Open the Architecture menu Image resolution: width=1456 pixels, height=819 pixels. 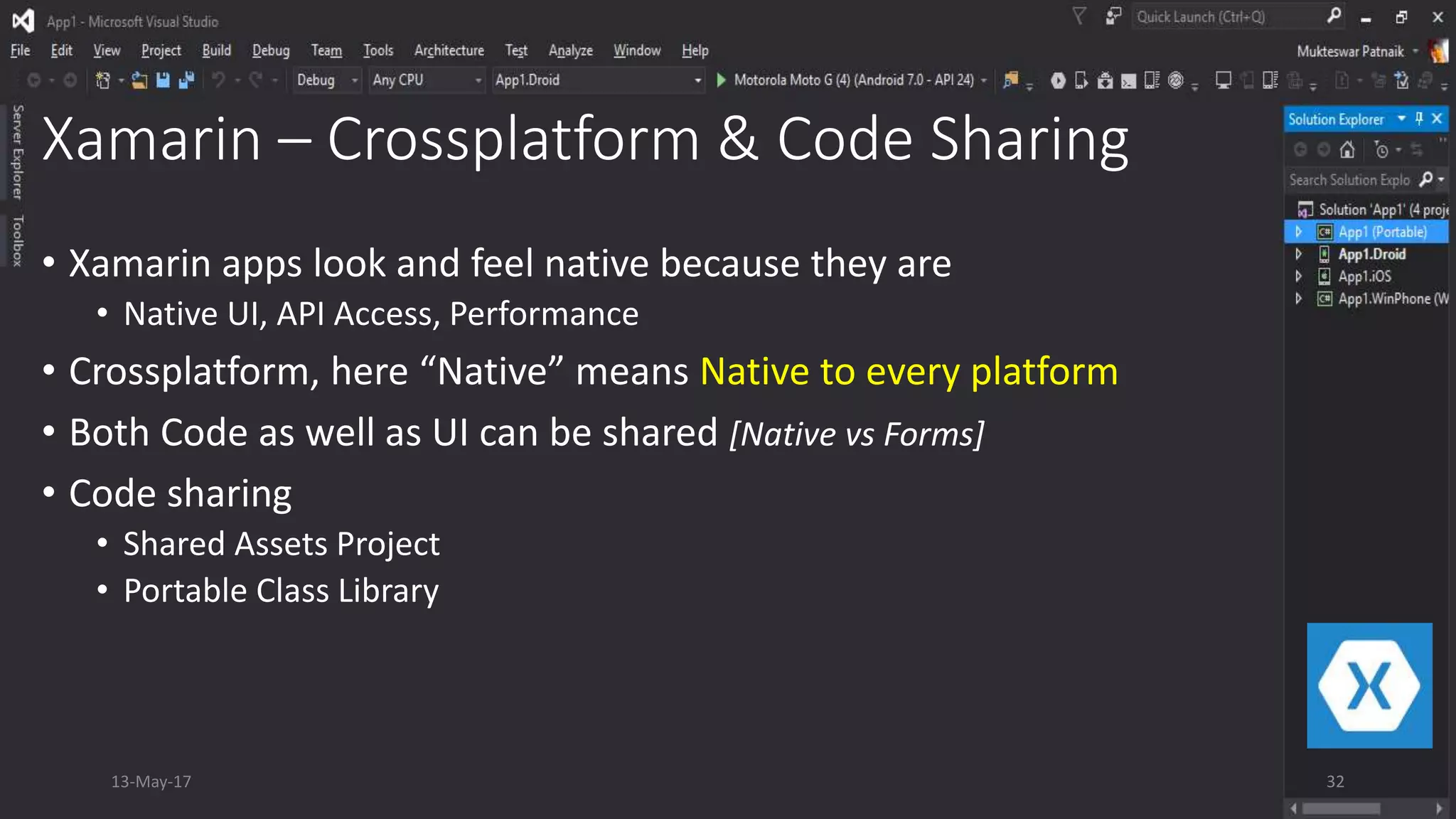449,50
